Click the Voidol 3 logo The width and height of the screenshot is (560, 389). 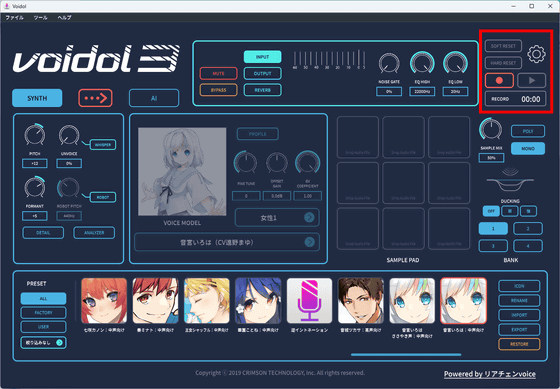[x=96, y=59]
